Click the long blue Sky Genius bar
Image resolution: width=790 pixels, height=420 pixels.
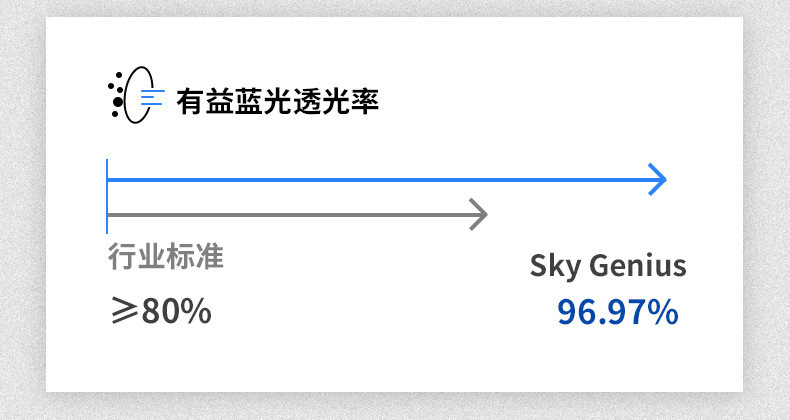[380, 180]
